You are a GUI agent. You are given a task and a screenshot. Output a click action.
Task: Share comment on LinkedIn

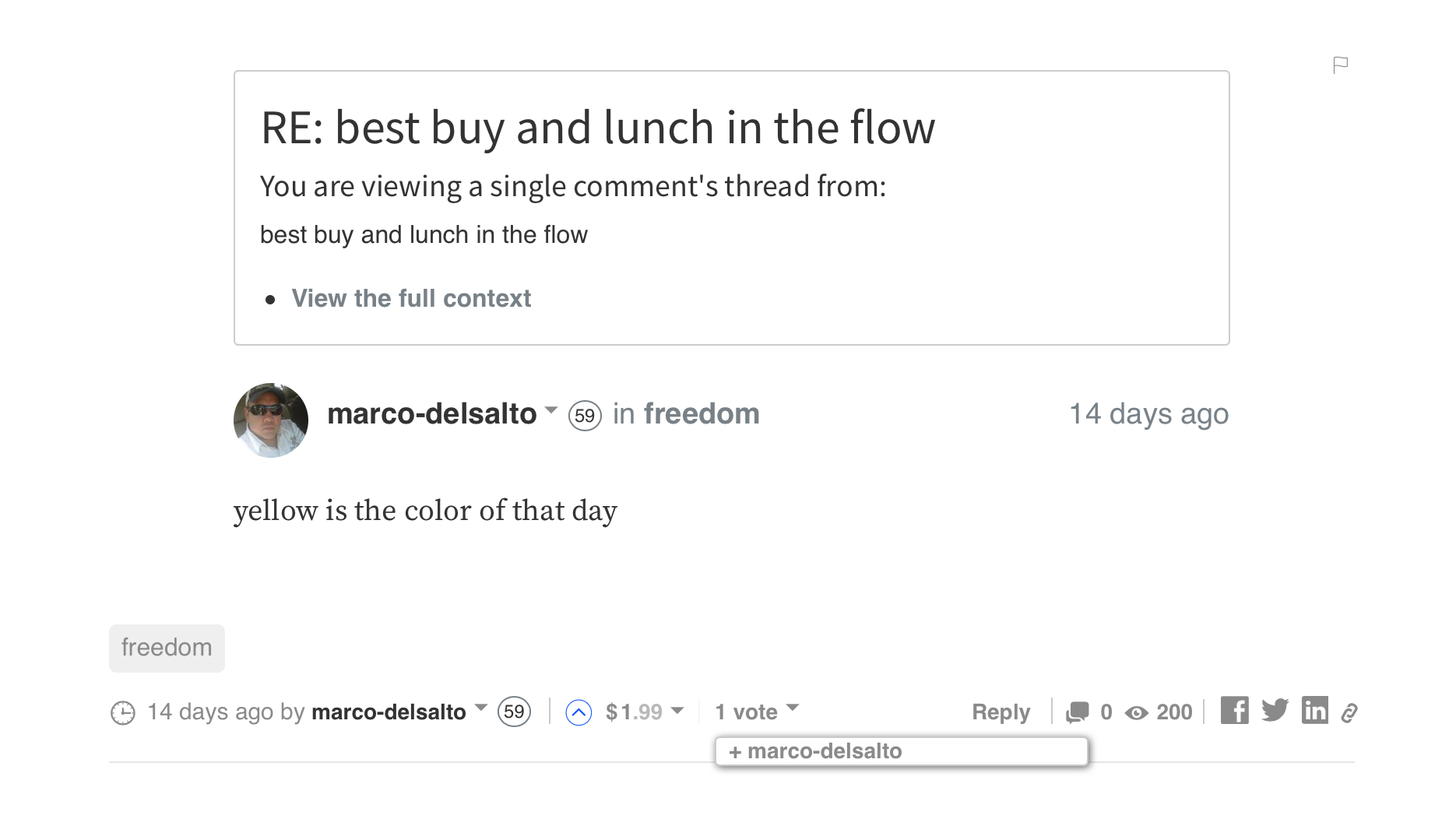tap(1314, 711)
